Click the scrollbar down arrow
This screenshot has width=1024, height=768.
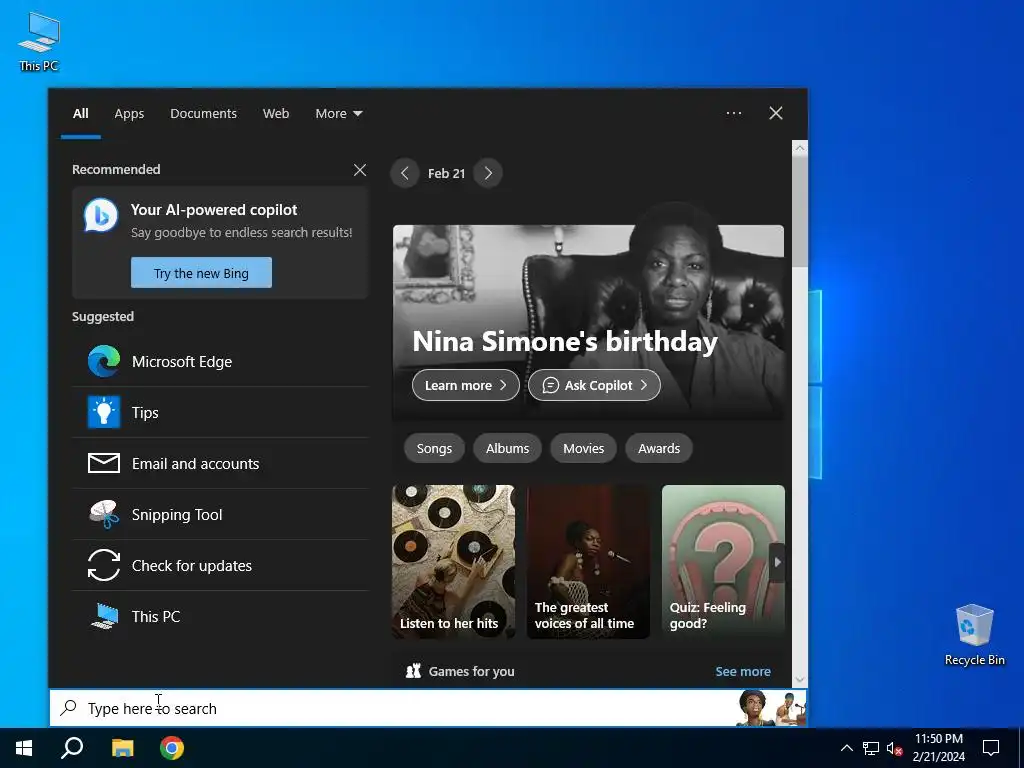(x=799, y=680)
